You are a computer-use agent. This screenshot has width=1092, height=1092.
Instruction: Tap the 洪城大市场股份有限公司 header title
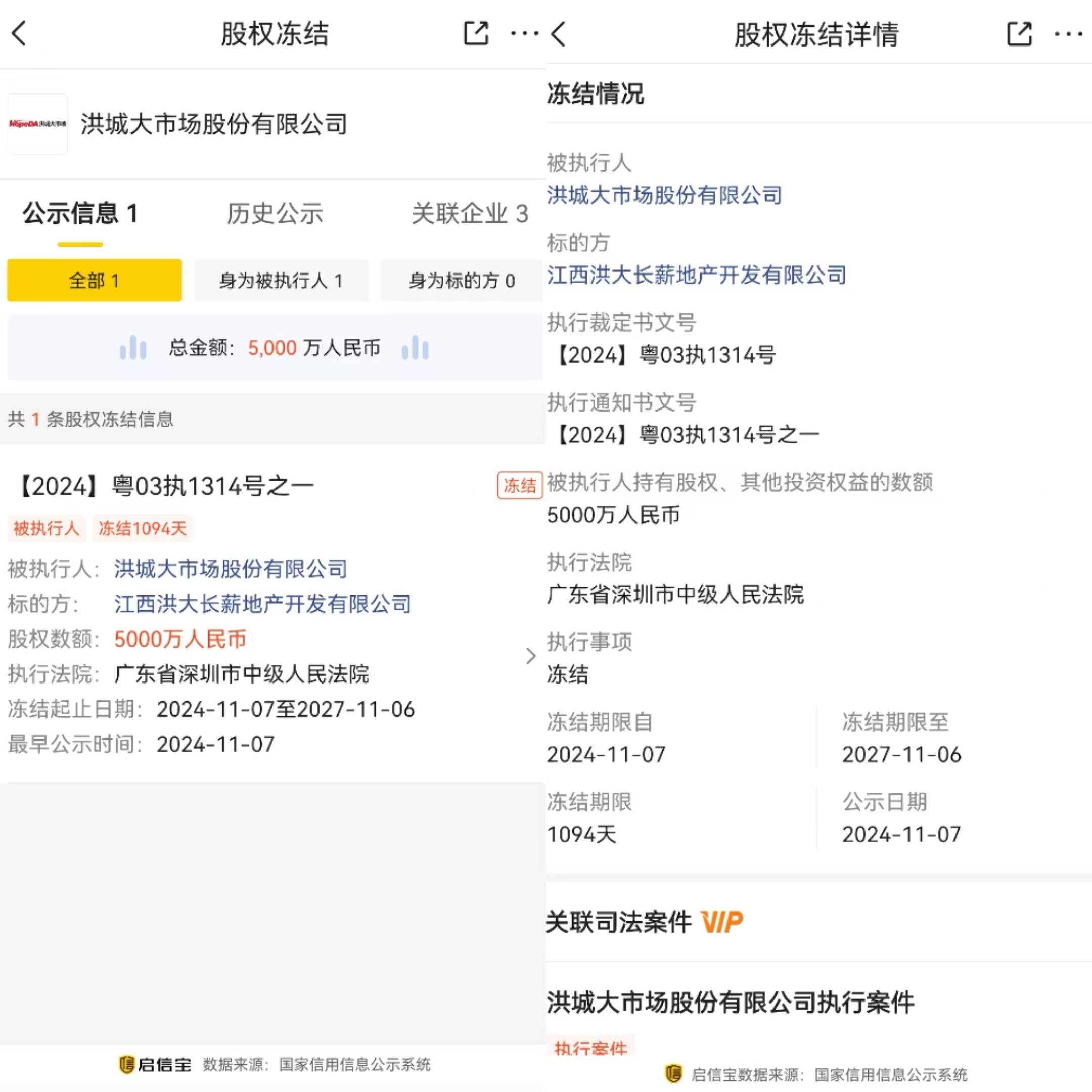coord(214,124)
